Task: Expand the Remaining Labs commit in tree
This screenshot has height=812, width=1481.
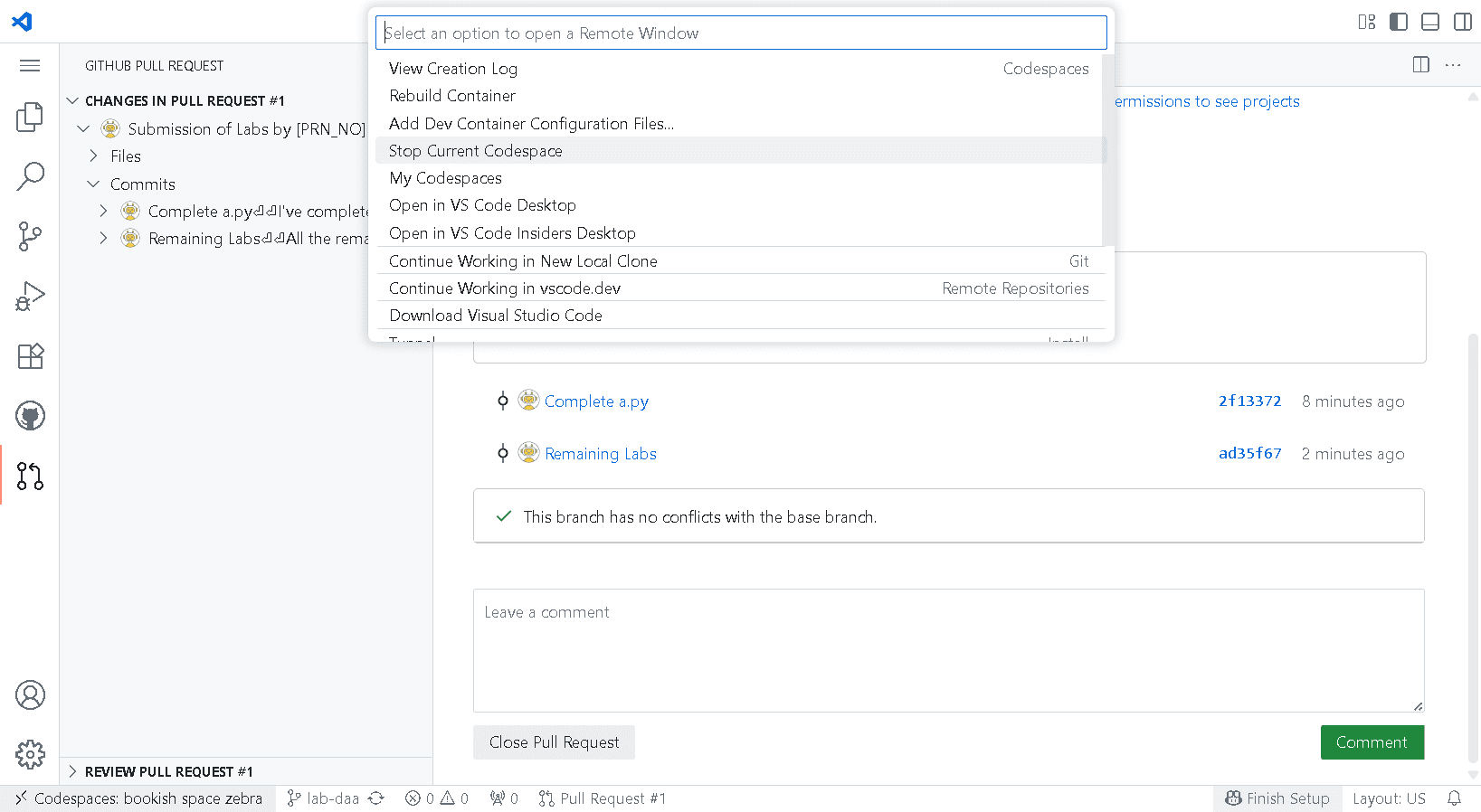Action: click(103, 238)
